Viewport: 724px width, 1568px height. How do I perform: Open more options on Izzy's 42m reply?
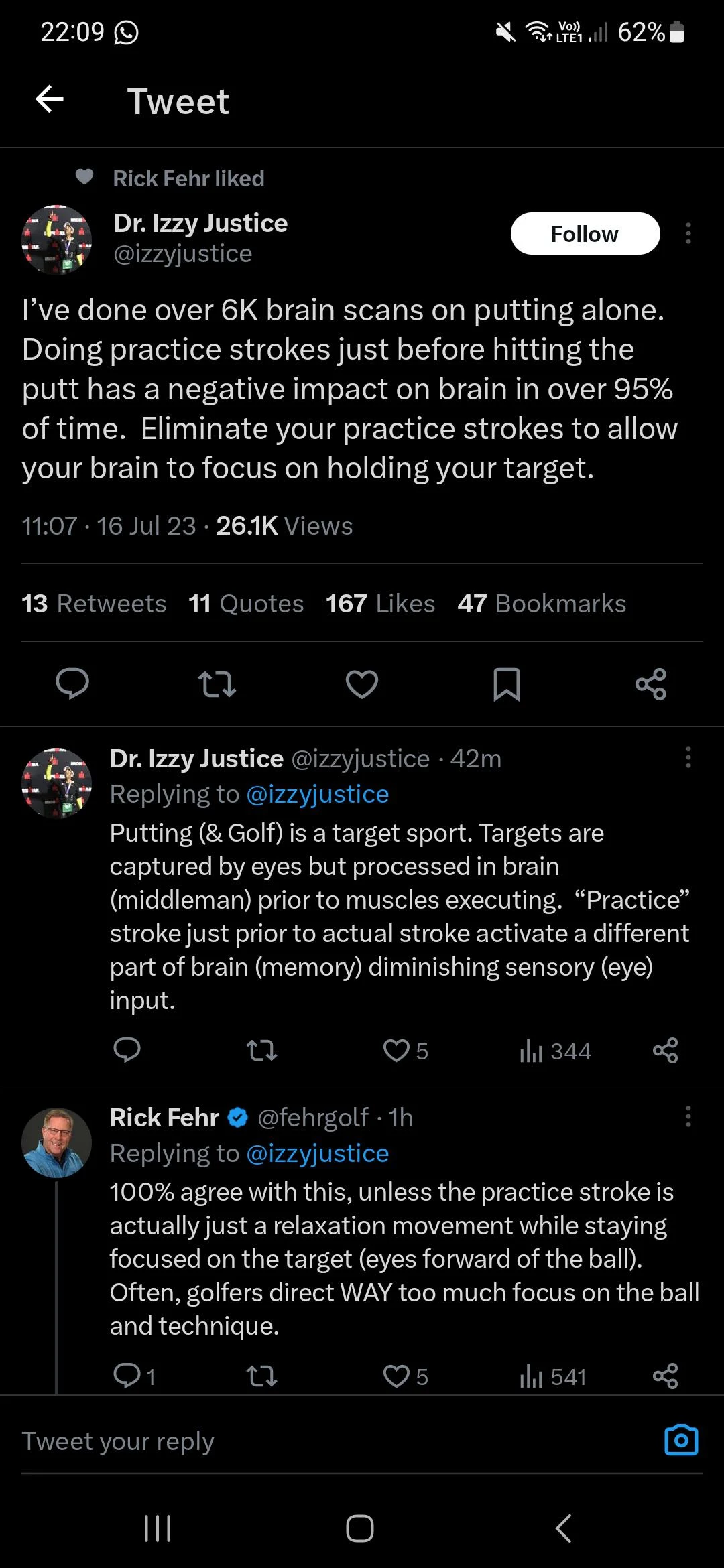point(688,758)
